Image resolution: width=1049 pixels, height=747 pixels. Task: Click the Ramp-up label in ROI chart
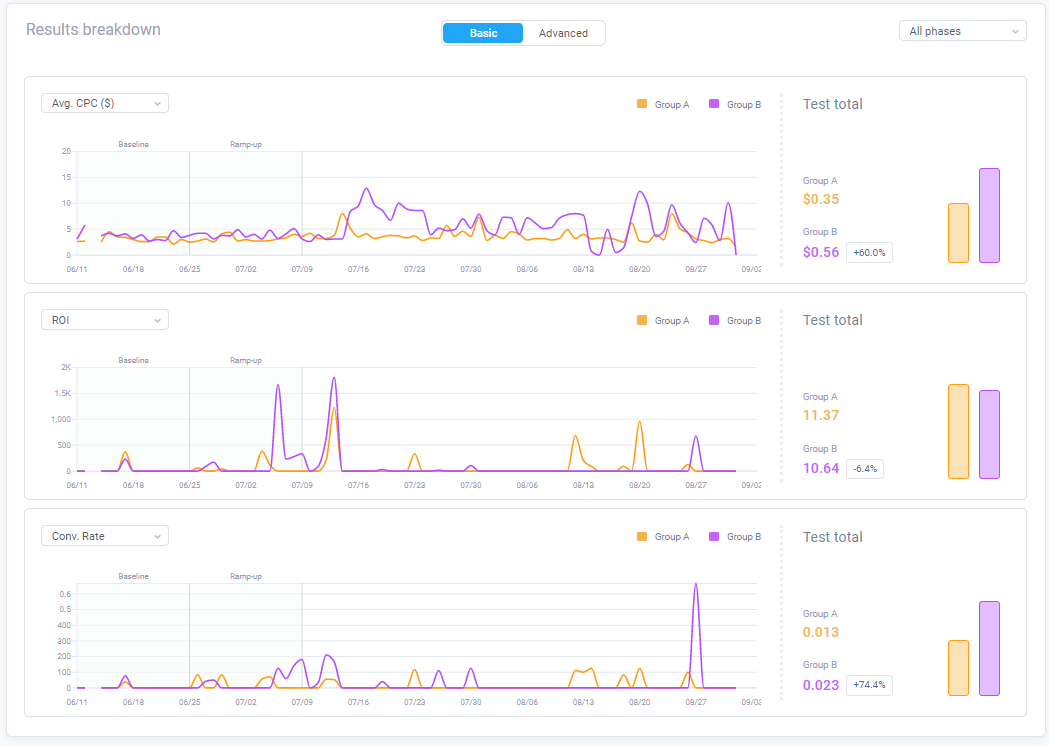click(246, 360)
